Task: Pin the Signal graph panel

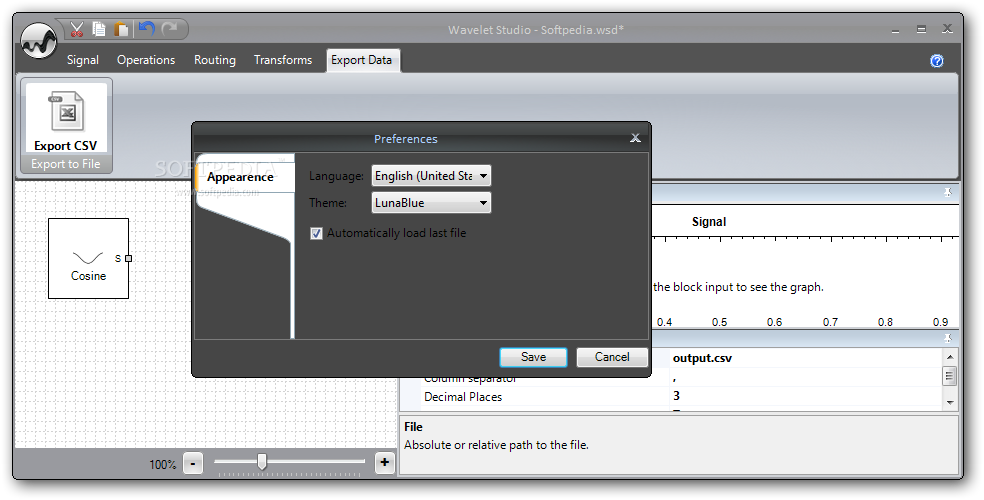Action: (x=948, y=193)
